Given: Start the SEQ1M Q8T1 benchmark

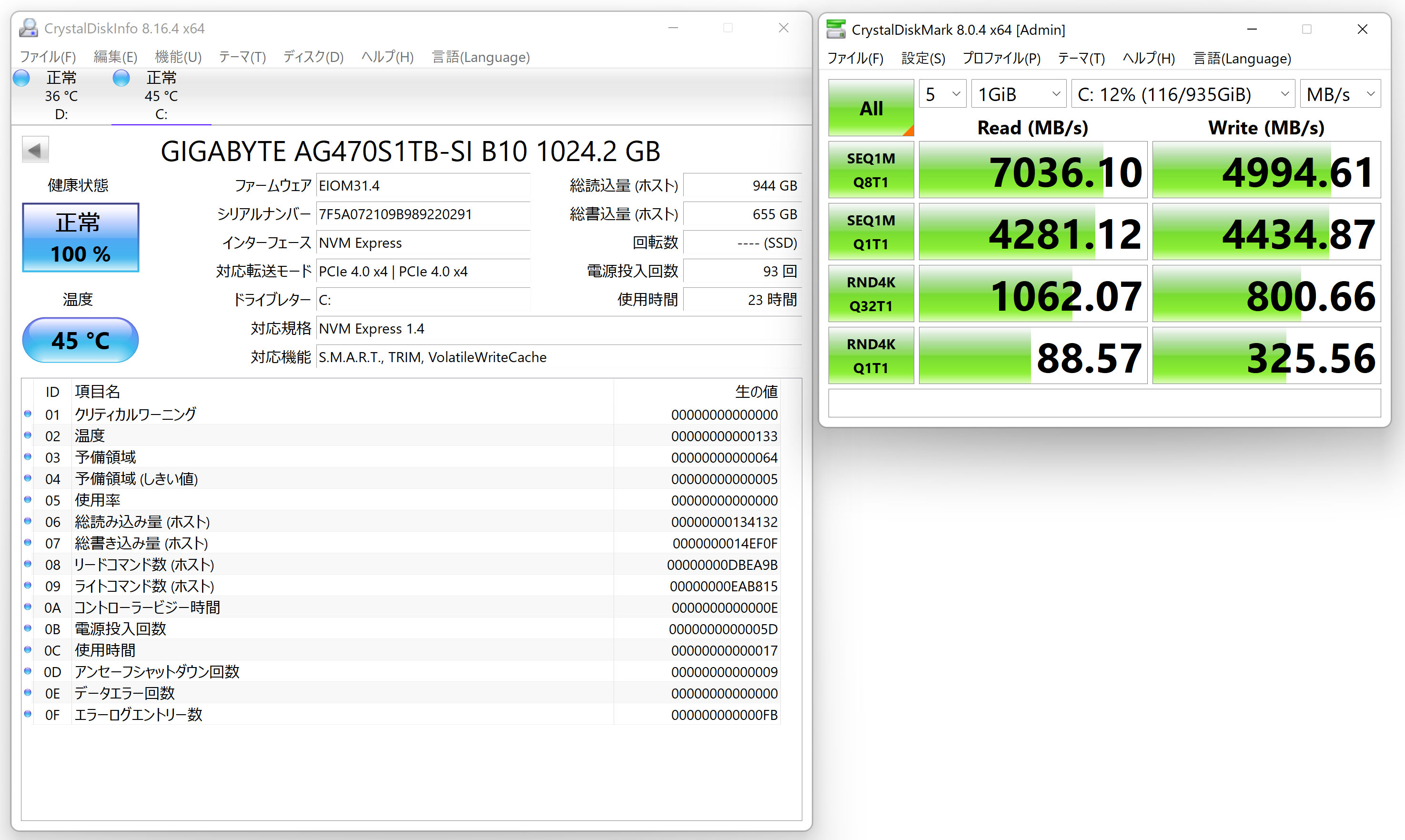Looking at the screenshot, I should [871, 170].
